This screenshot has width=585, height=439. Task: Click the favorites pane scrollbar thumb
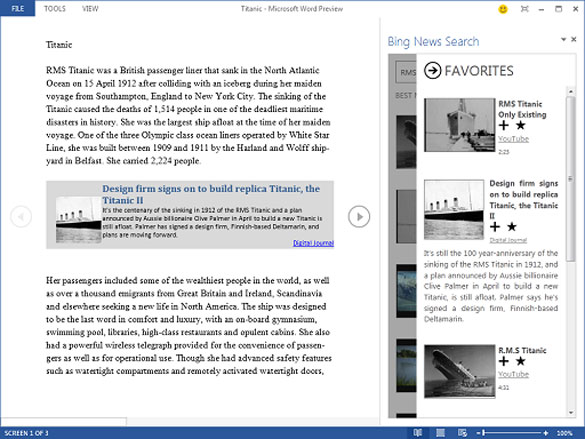[570, 179]
